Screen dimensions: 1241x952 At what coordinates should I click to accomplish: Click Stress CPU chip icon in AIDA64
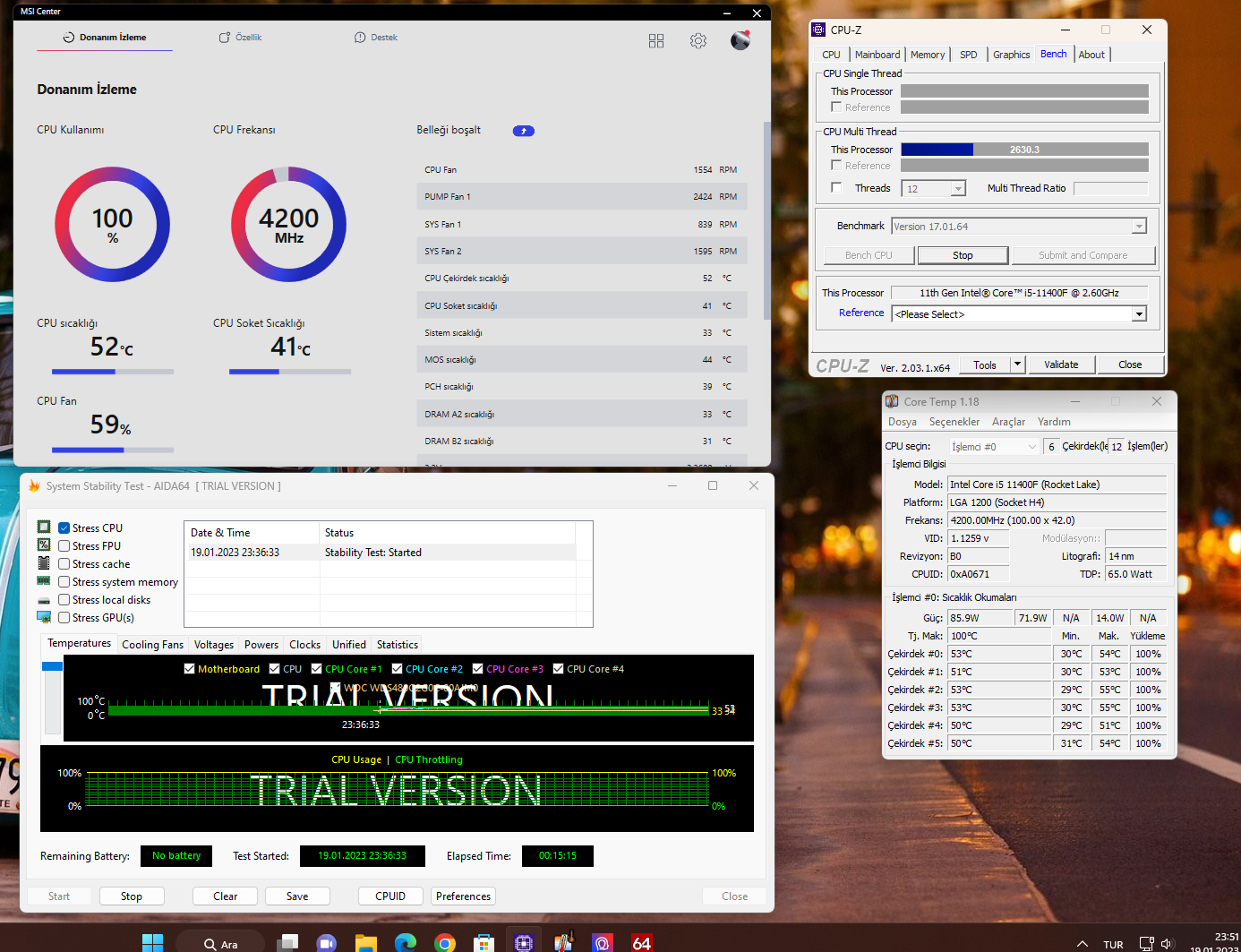tap(44, 527)
